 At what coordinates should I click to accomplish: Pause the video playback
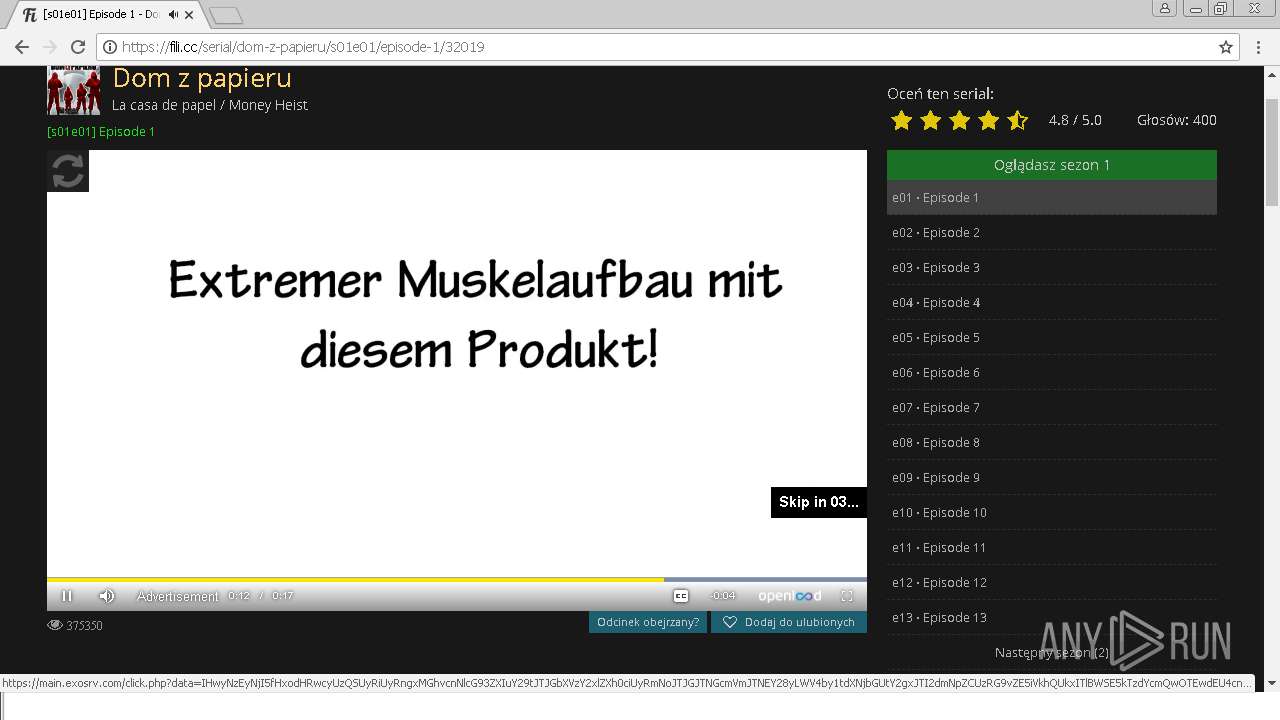67,596
